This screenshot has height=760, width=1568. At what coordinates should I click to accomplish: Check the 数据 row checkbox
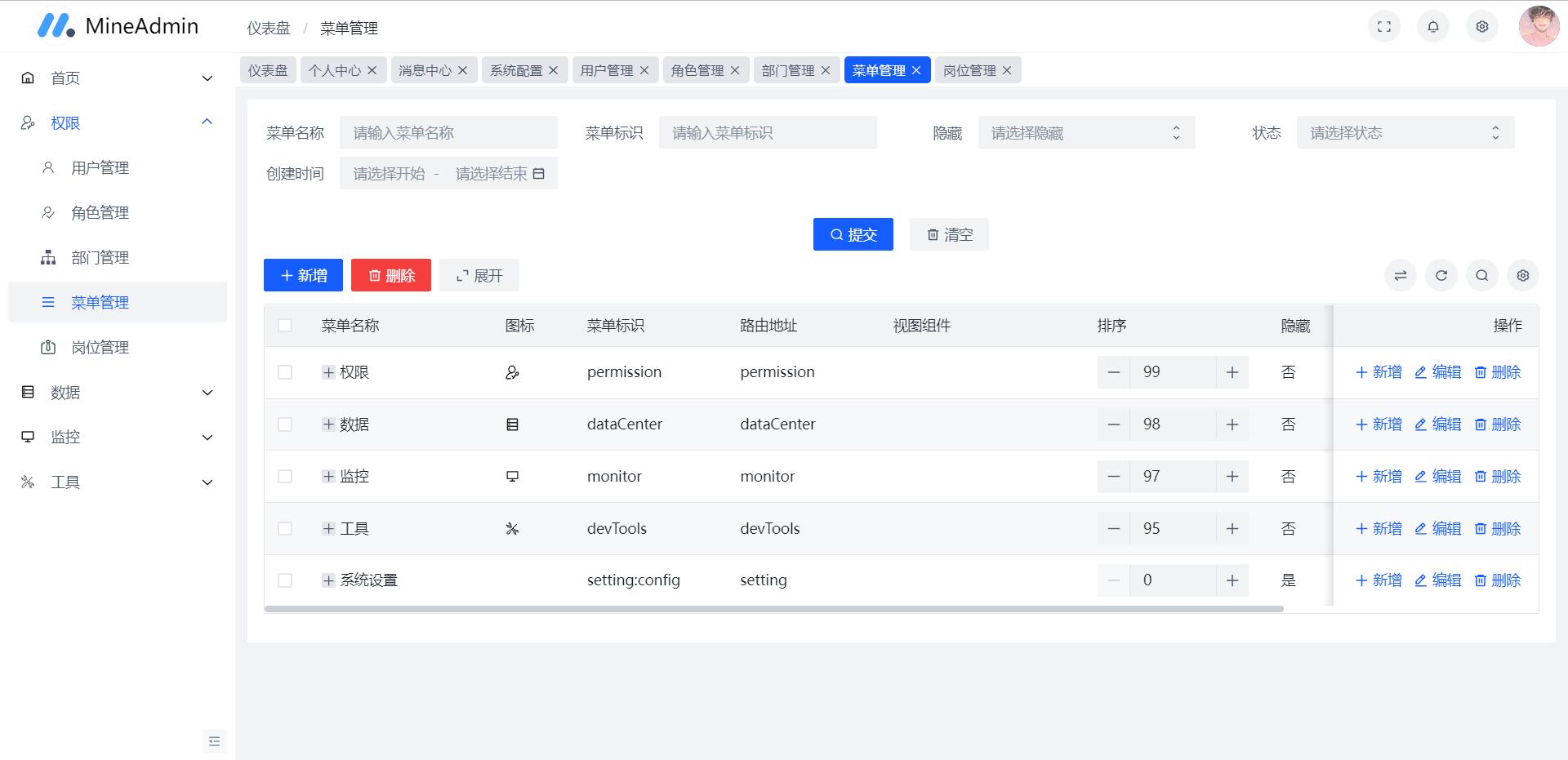click(285, 424)
